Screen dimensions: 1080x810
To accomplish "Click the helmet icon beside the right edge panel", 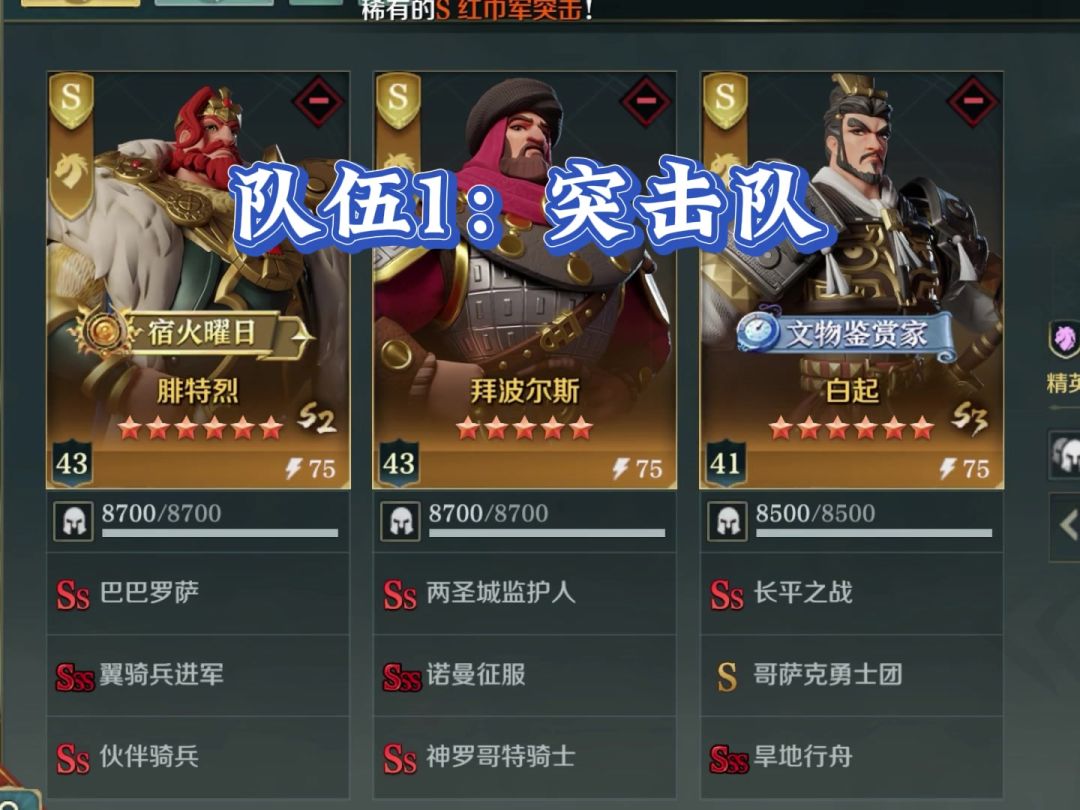I will click(x=1066, y=455).
